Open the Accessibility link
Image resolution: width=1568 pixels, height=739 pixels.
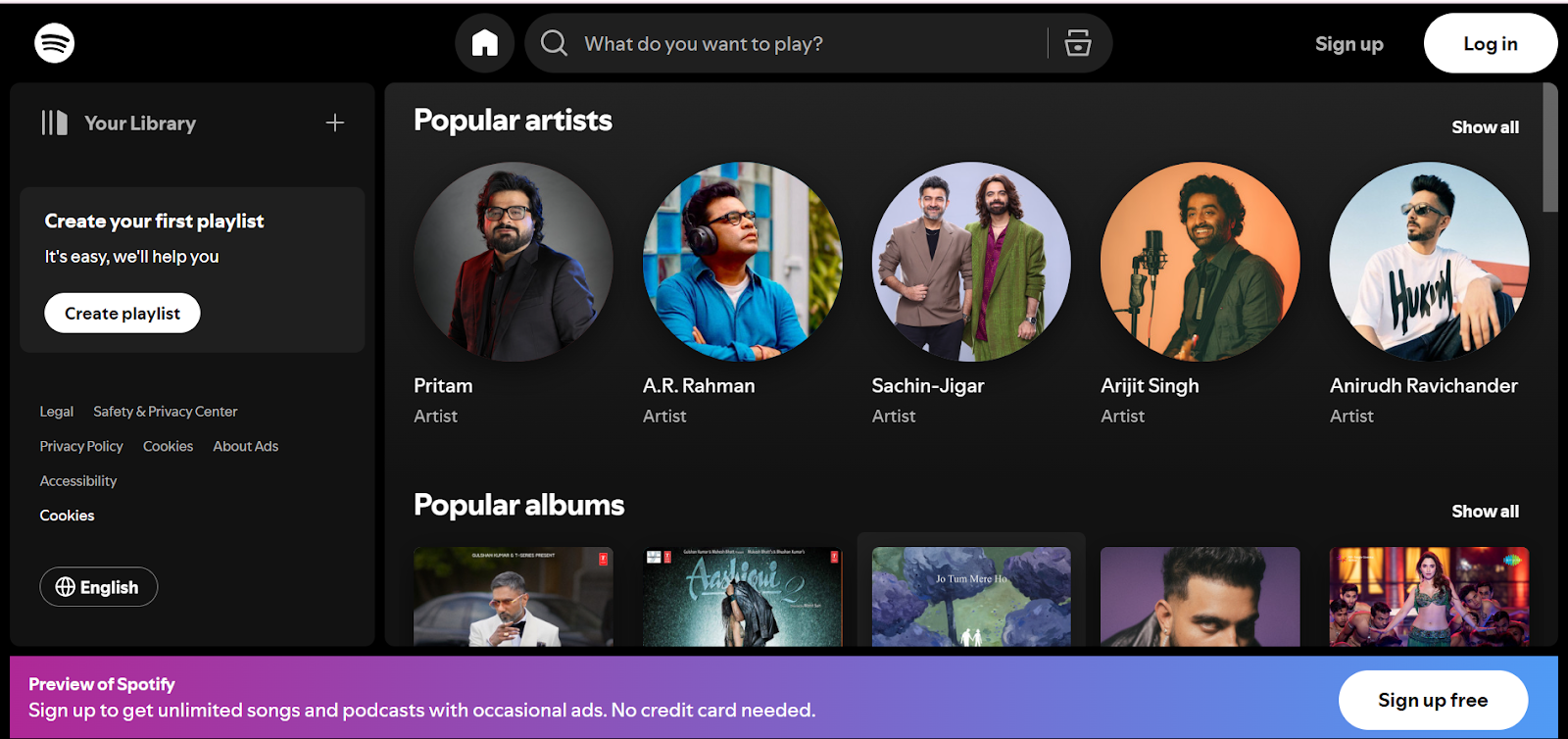tap(78, 481)
